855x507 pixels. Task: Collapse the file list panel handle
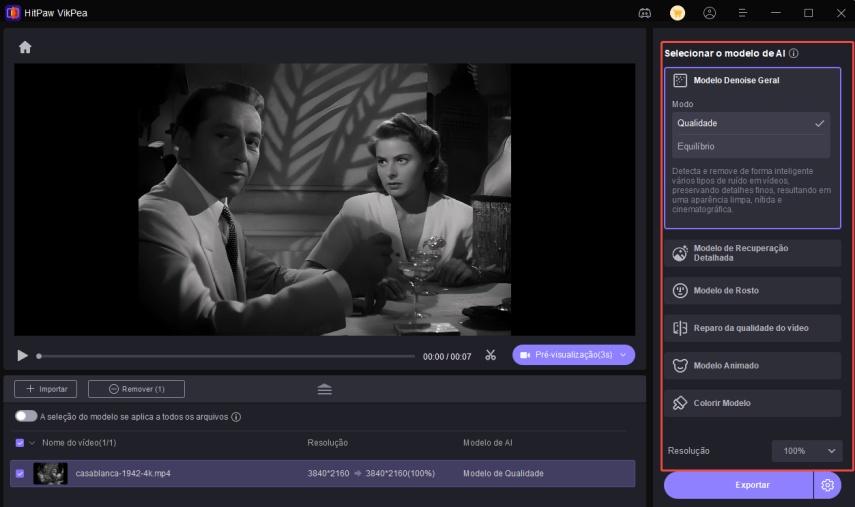(x=324, y=389)
